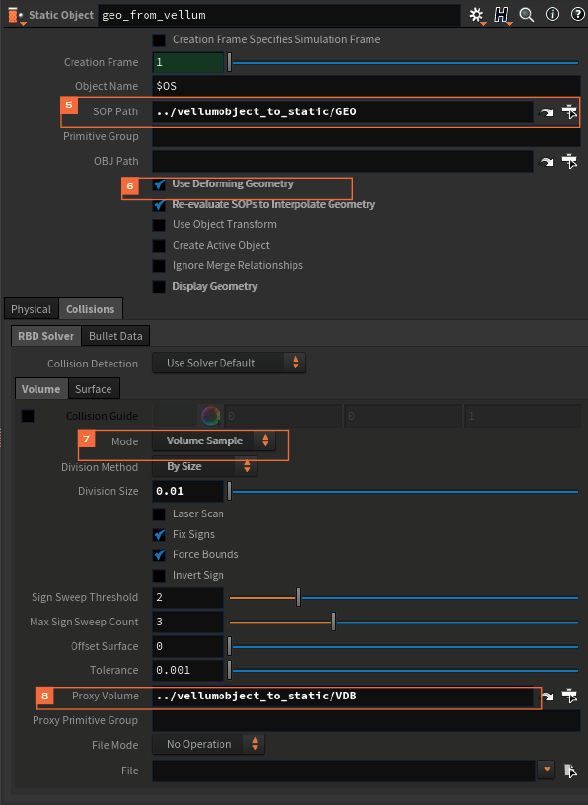Open the gear settings menu icon
The height and width of the screenshot is (805, 588).
[477, 15]
